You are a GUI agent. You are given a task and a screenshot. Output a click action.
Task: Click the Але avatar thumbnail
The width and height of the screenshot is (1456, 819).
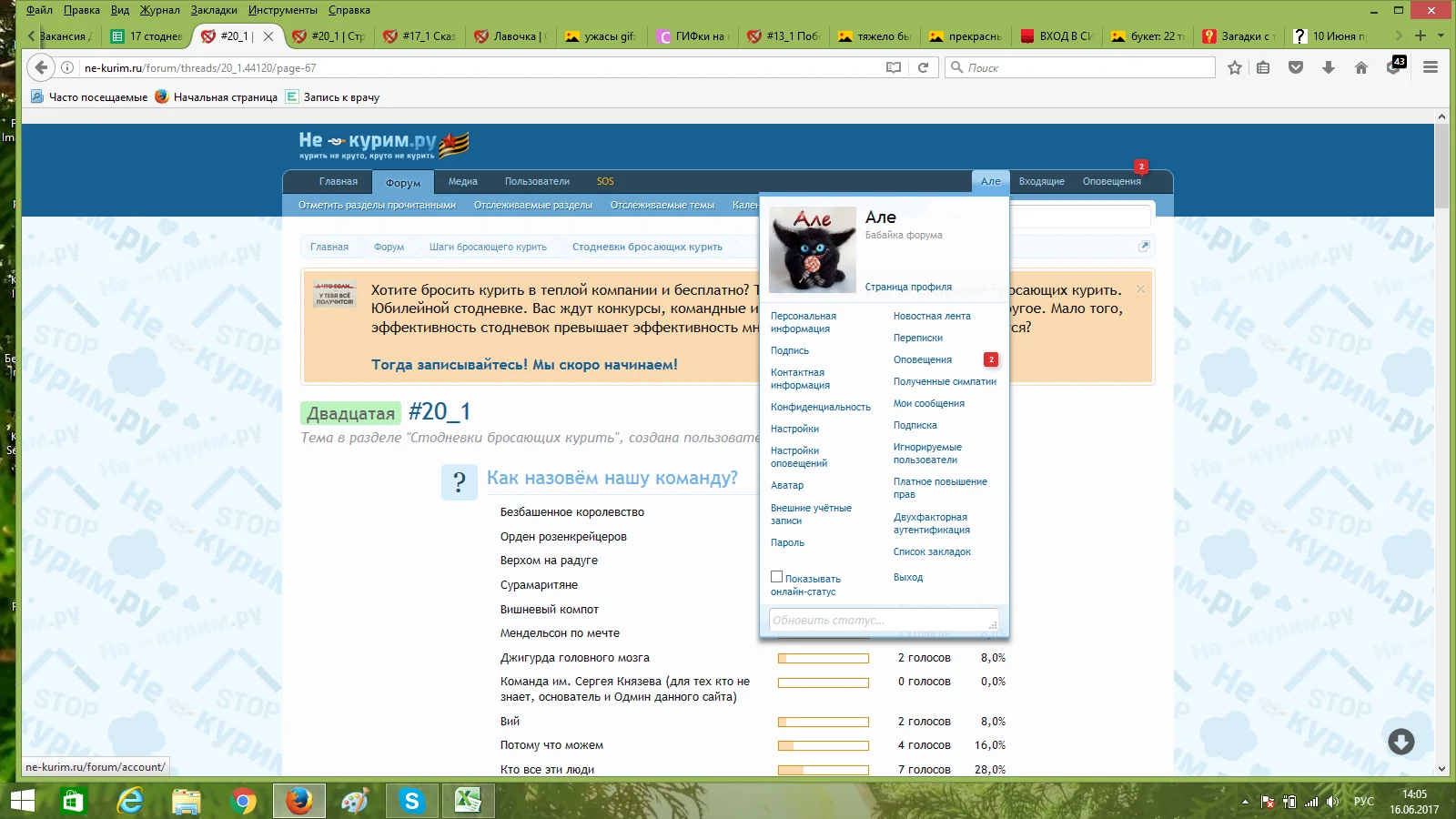coord(813,249)
